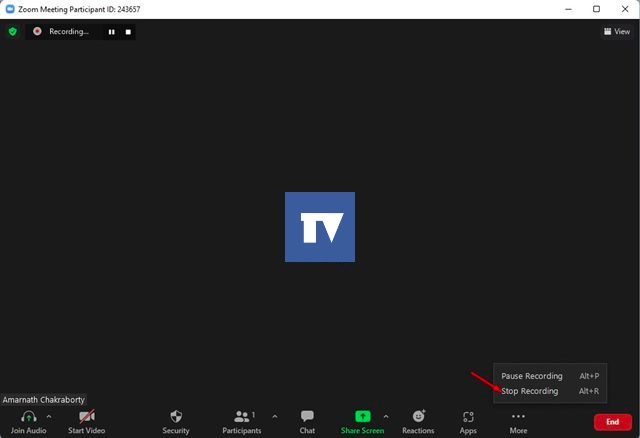The image size is (640, 438).
Task: Click the red End meeting button
Action: click(613, 422)
